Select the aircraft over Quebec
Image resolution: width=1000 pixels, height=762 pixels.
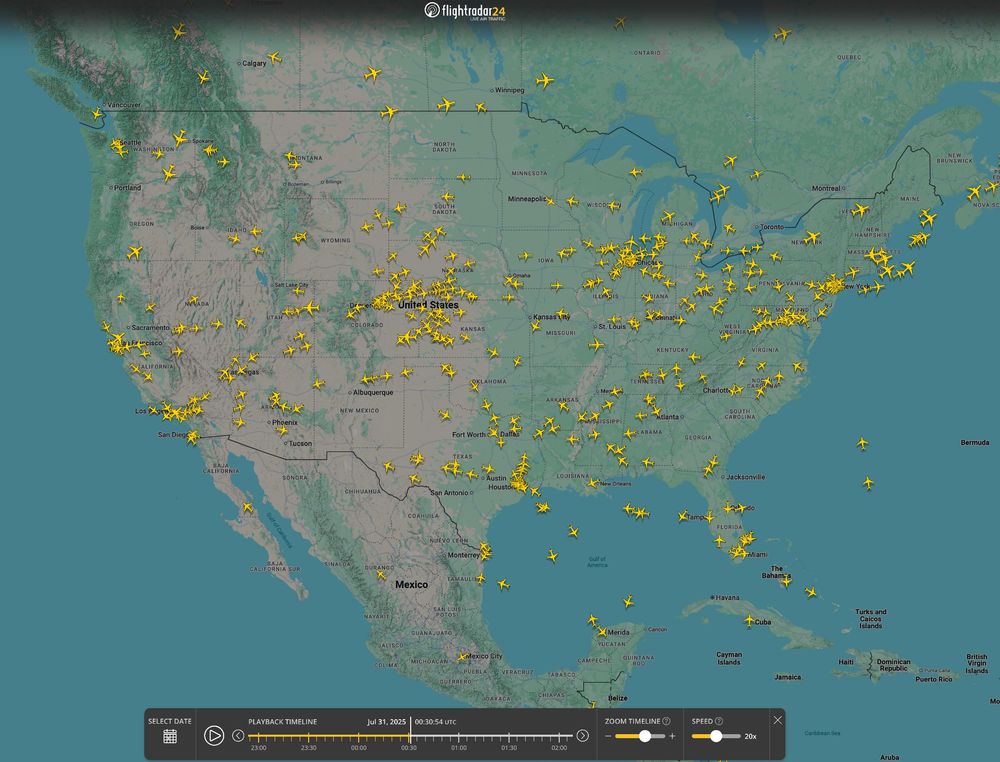[x=783, y=34]
